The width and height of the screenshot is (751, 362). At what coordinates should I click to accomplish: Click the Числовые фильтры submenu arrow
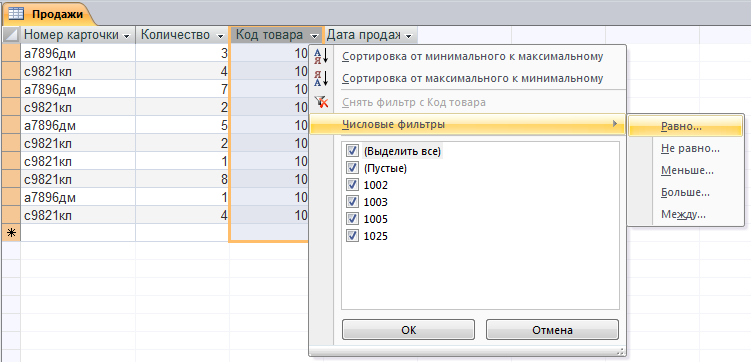click(x=615, y=124)
